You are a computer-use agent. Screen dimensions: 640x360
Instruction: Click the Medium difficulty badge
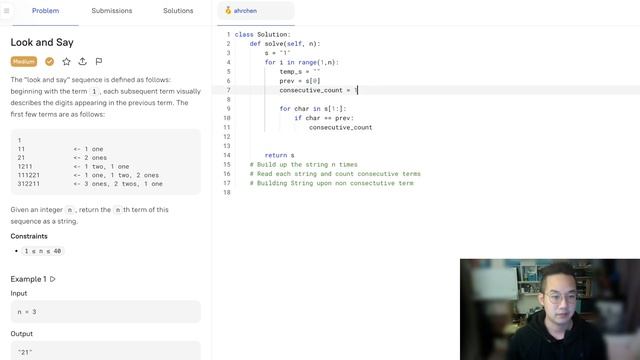(x=24, y=62)
